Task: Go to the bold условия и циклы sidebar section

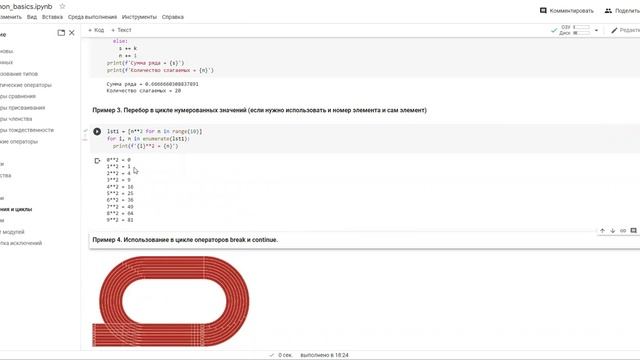Action: 16,209
